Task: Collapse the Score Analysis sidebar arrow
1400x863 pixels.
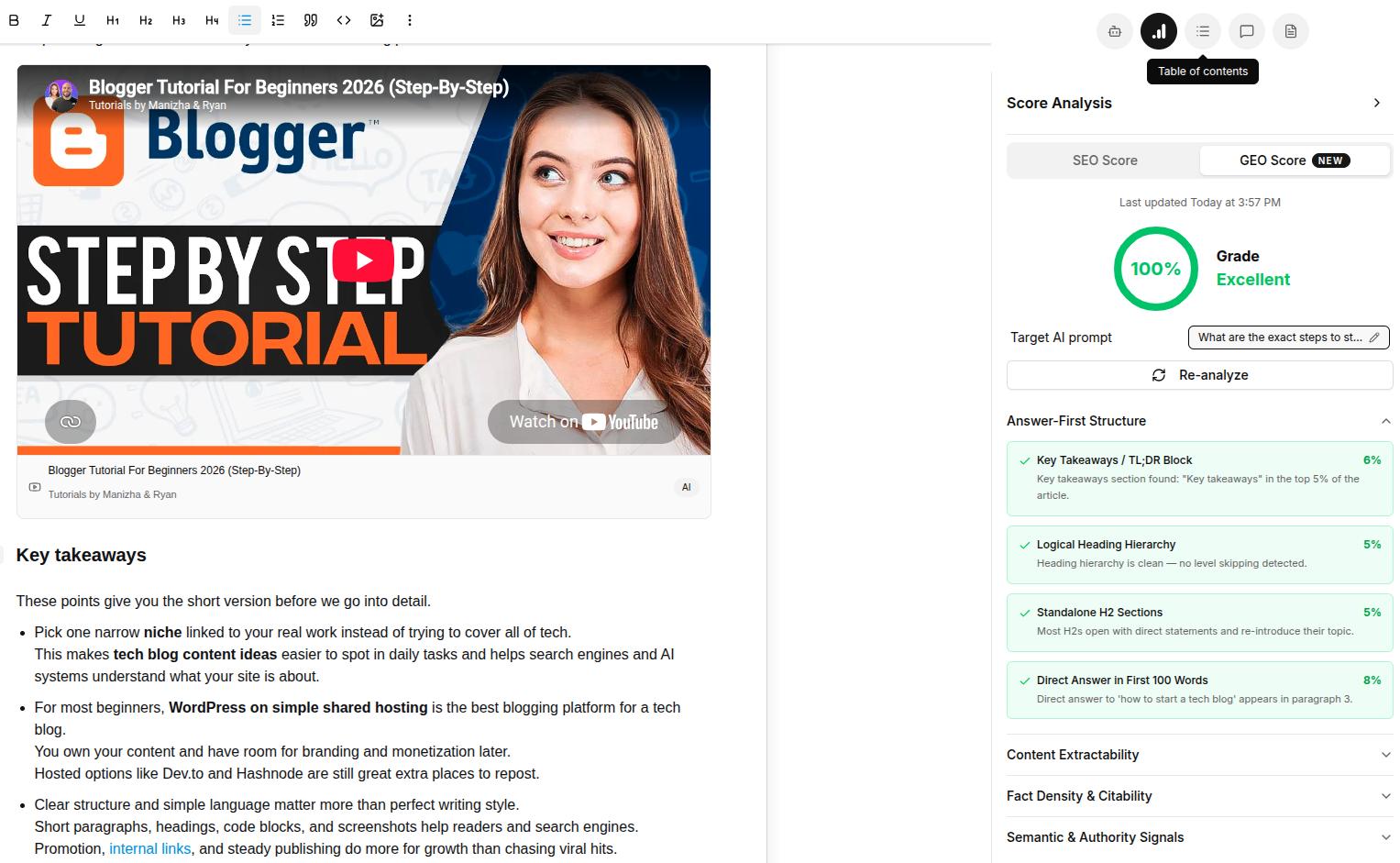Action: [x=1376, y=103]
